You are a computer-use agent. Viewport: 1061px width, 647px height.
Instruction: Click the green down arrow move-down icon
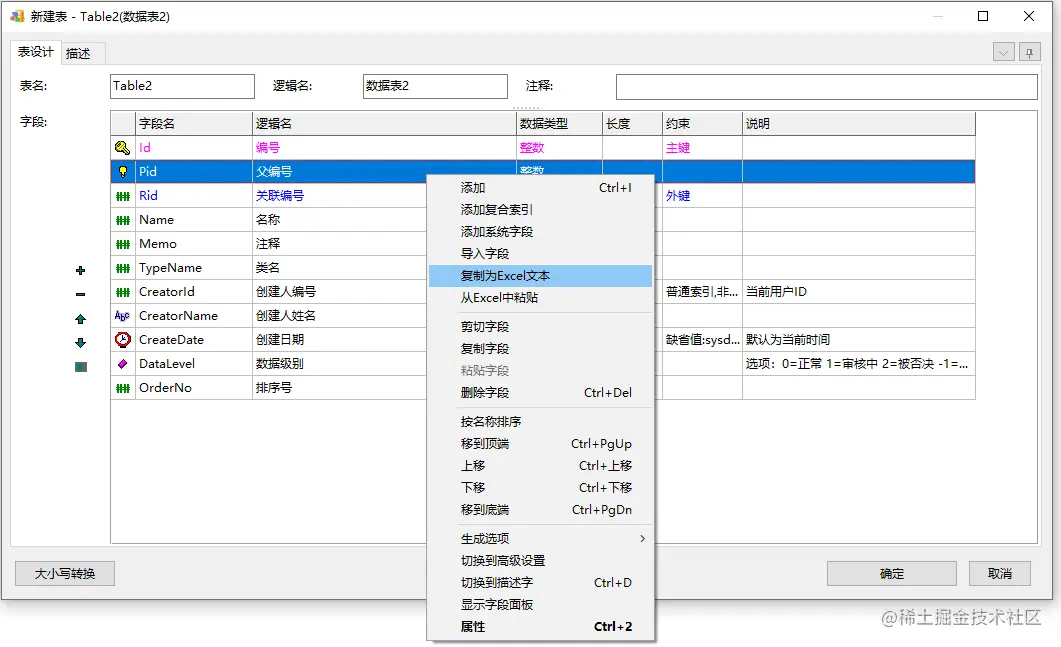click(x=81, y=342)
